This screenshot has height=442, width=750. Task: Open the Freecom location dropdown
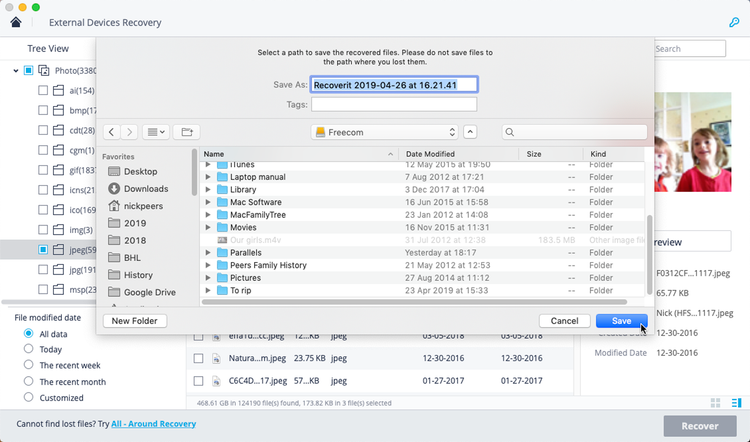pos(385,132)
